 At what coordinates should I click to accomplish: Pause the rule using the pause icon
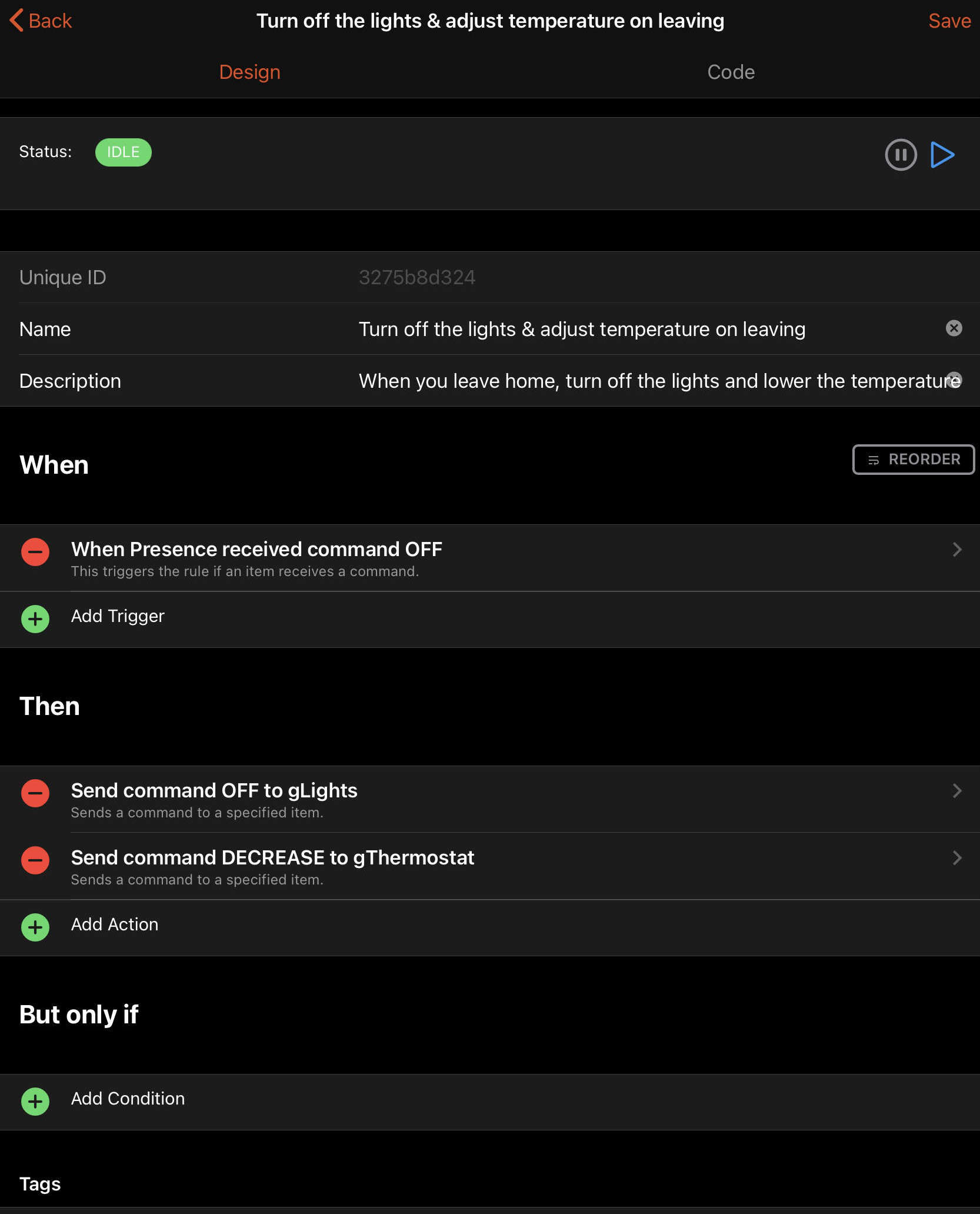click(x=901, y=155)
